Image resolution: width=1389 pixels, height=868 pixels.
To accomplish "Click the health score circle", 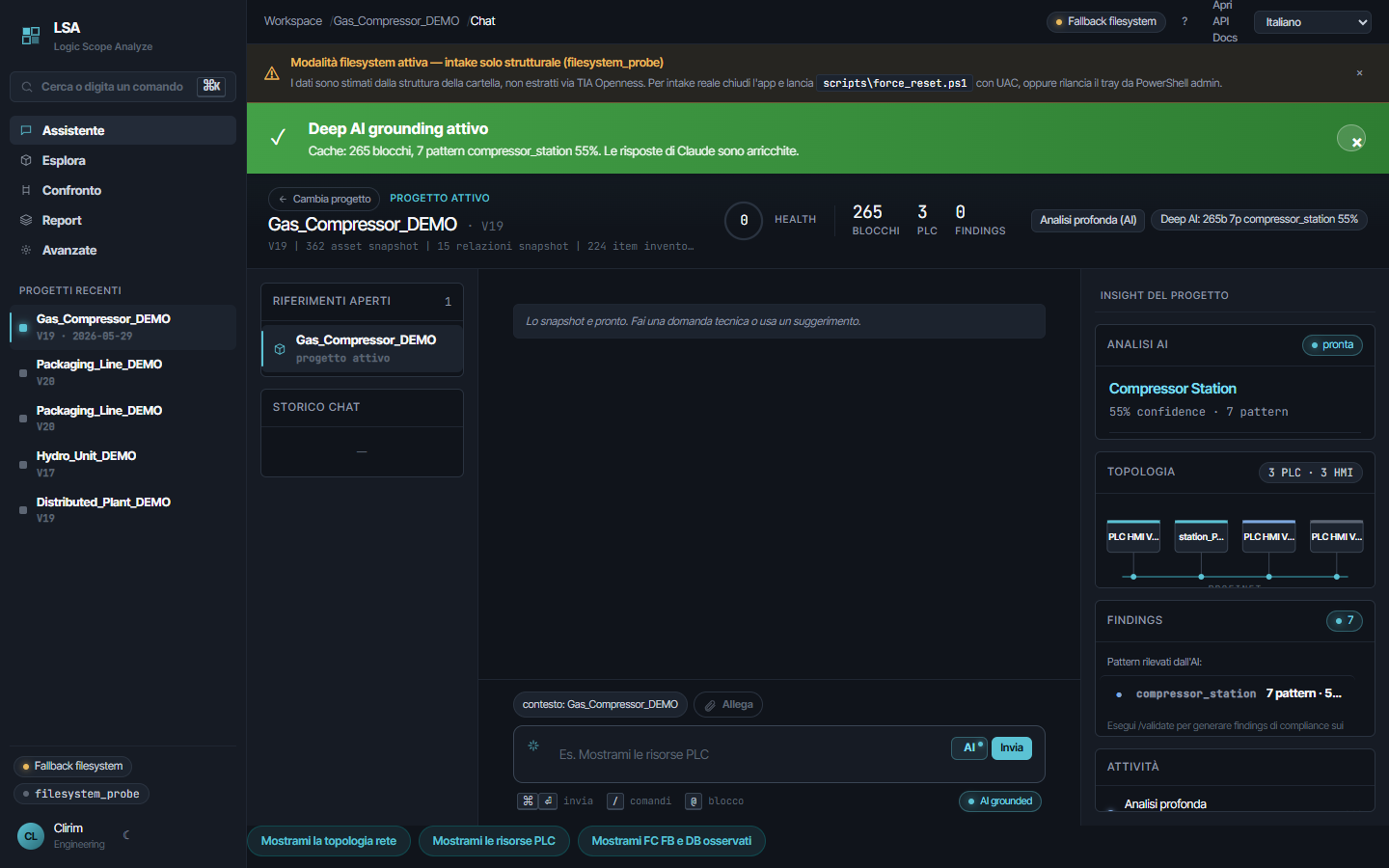I will click(x=744, y=221).
